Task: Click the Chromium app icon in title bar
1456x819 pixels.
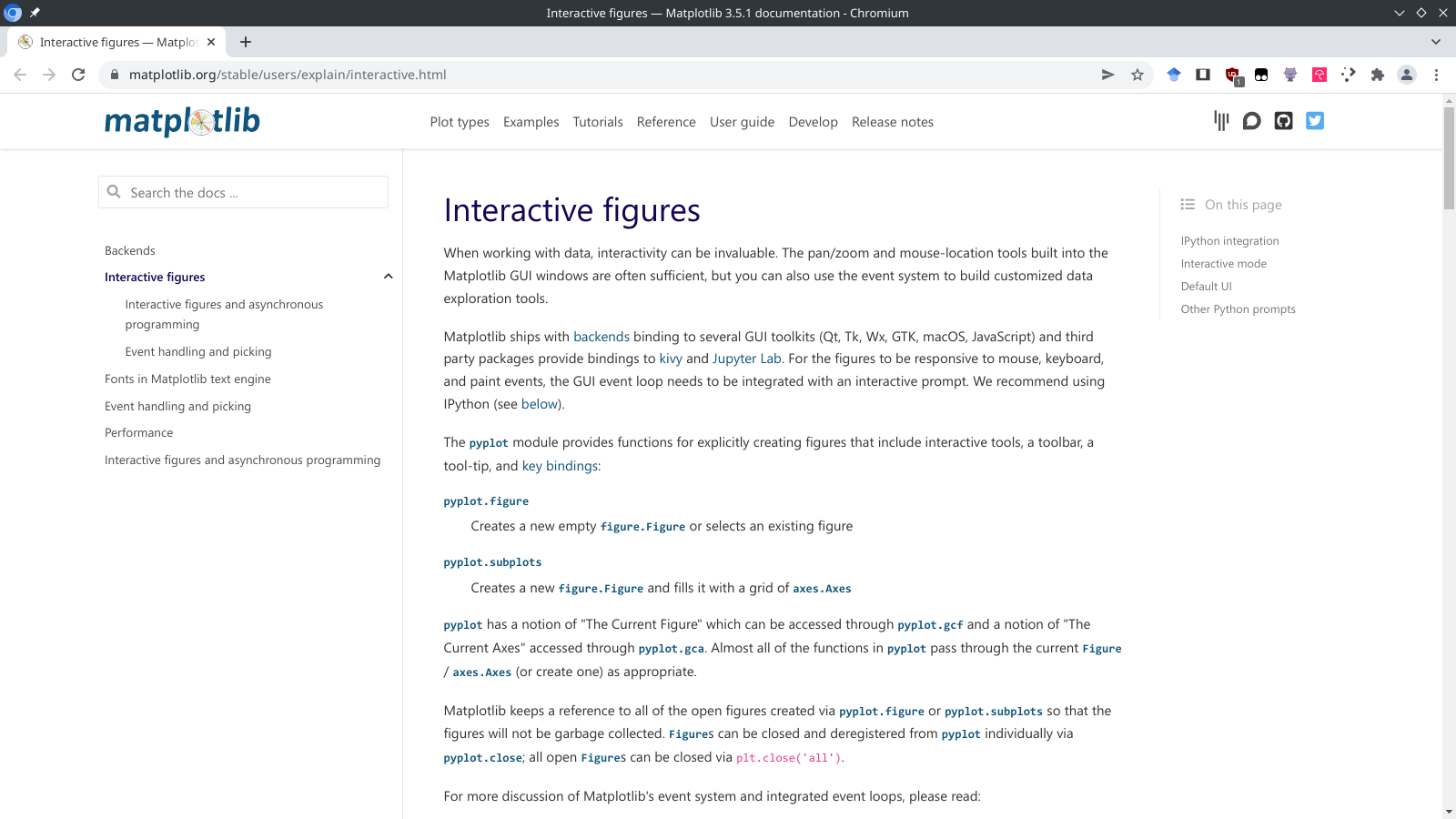Action: (x=13, y=13)
